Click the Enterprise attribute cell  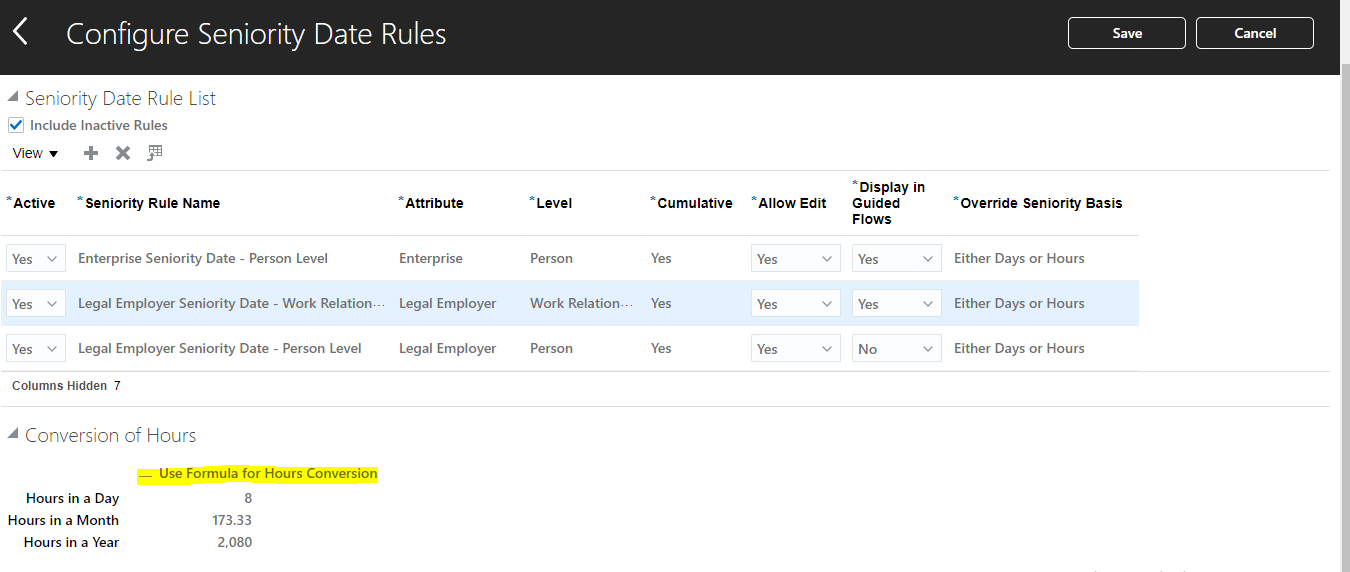pos(431,258)
